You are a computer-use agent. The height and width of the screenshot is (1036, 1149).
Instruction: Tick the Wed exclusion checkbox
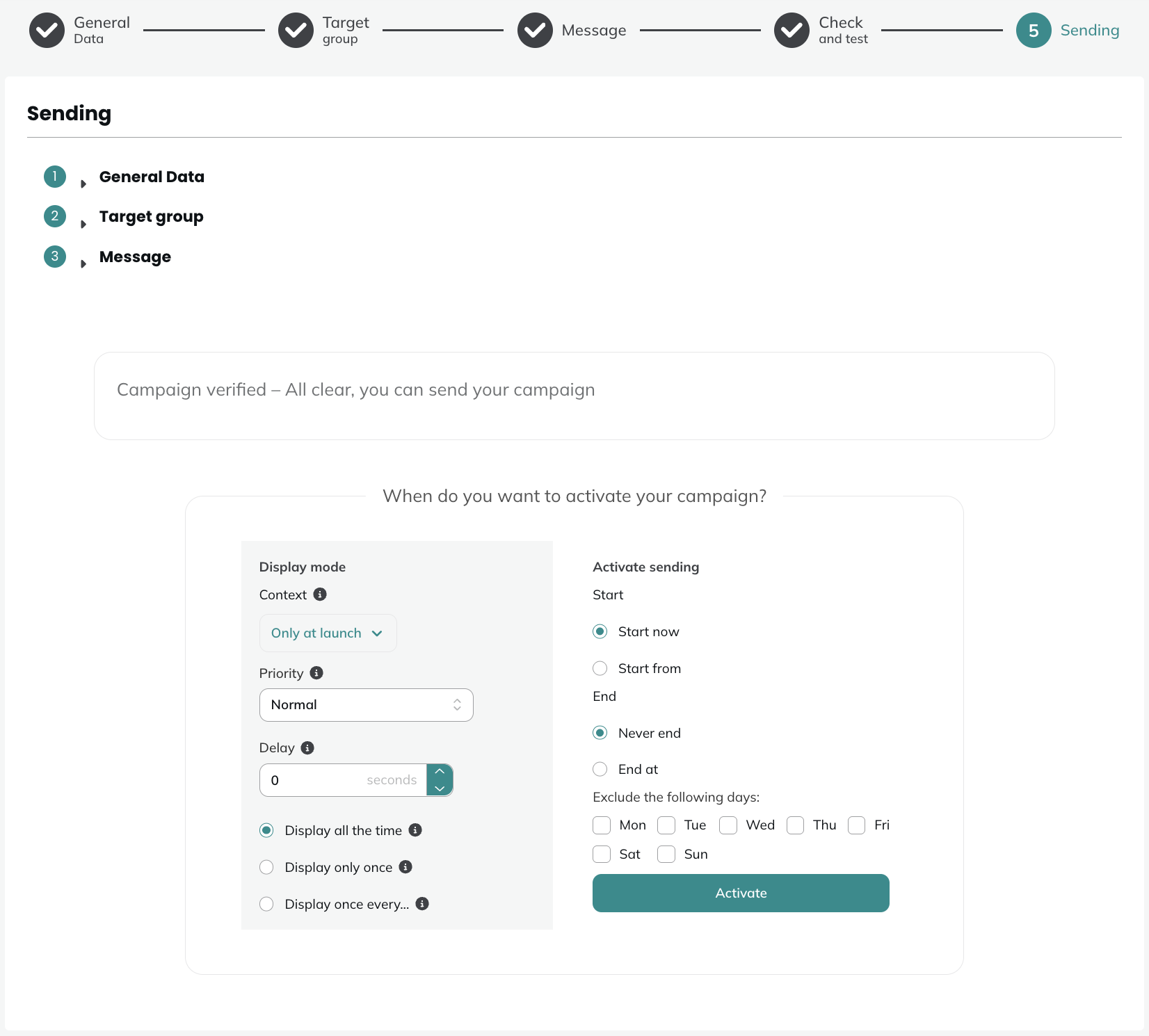pos(728,825)
